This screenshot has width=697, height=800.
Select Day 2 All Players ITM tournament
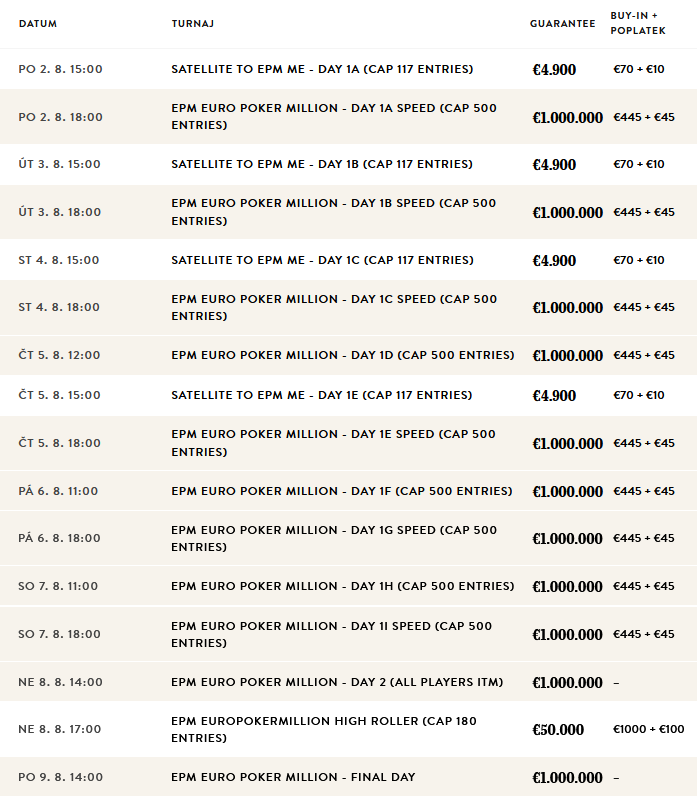point(348,682)
